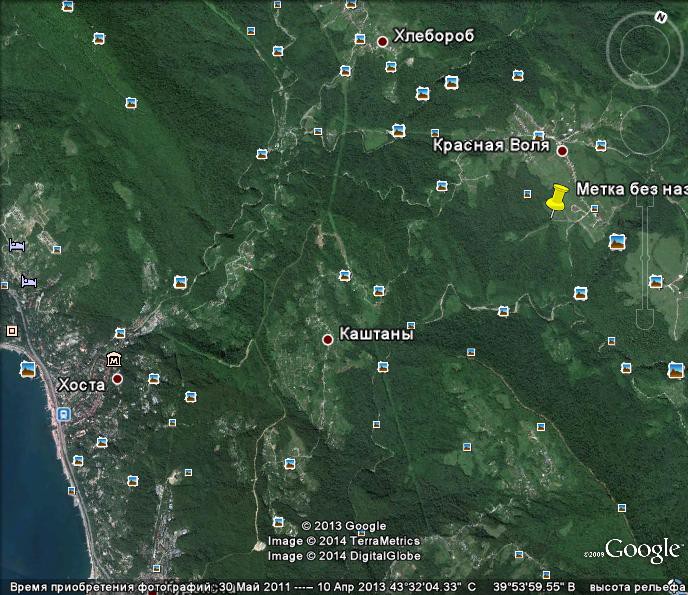
Task: Click the N north indicator on compass
Action: point(661,17)
